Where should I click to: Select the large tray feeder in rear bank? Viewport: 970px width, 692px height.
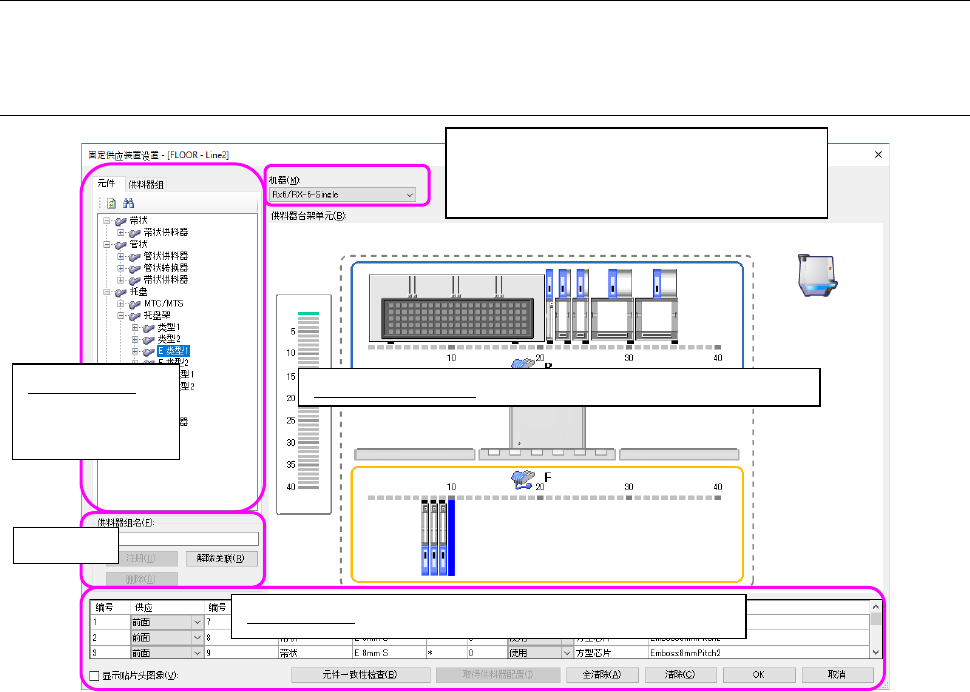click(455, 307)
